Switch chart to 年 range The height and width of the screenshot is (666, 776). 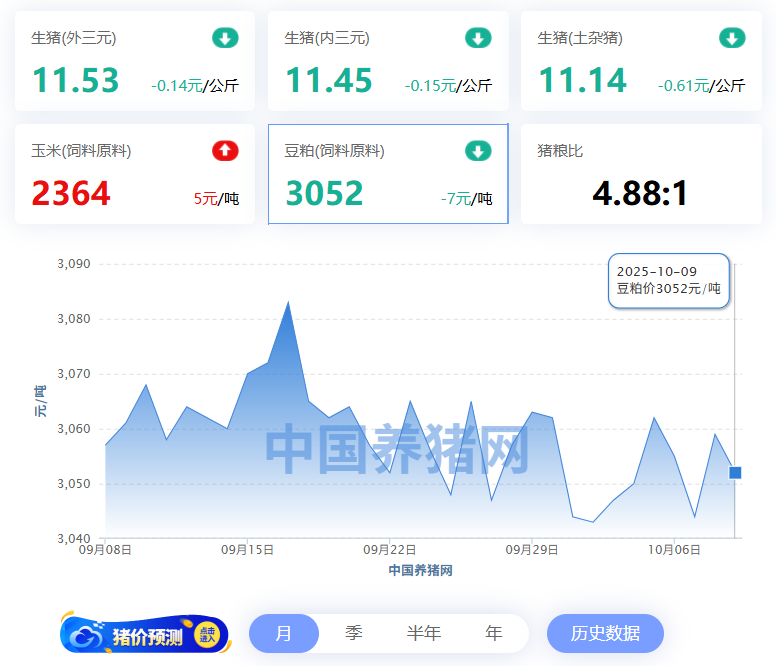coord(494,633)
